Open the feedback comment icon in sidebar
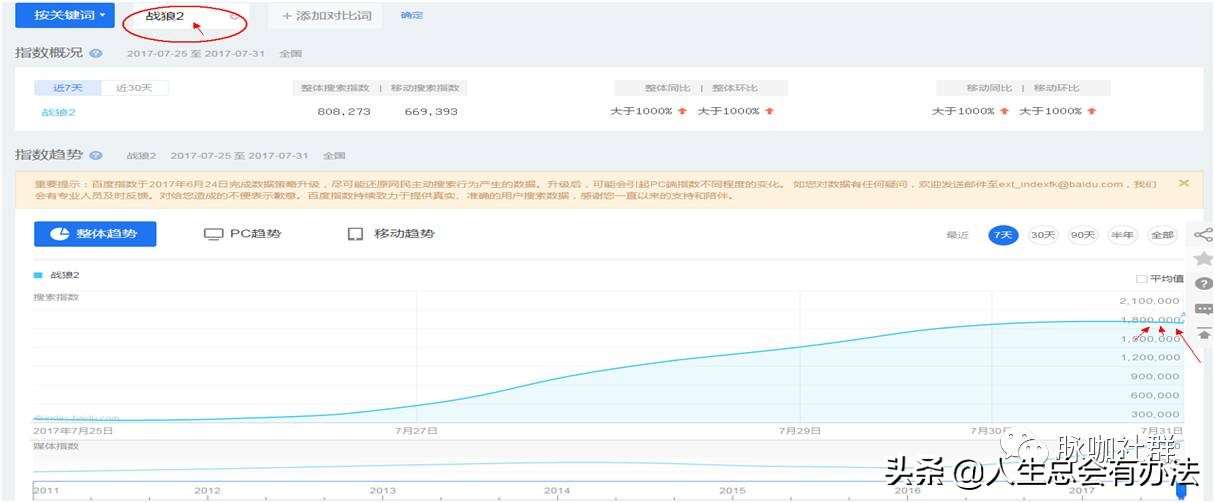This screenshot has height=503, width=1215. [1203, 309]
